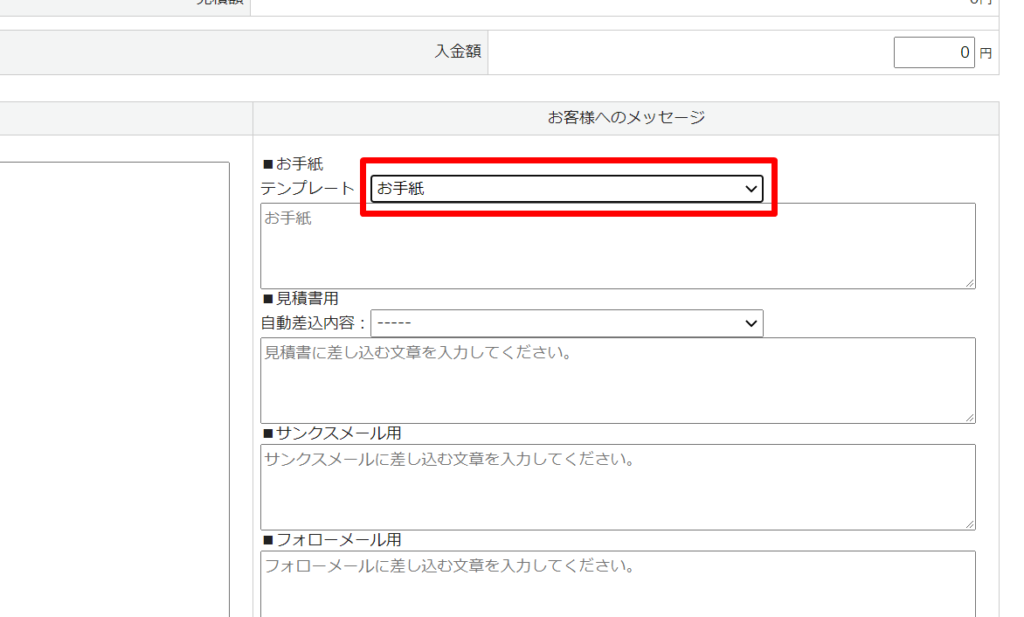
Task: Open the お手紙 template dropdown
Action: [567, 189]
